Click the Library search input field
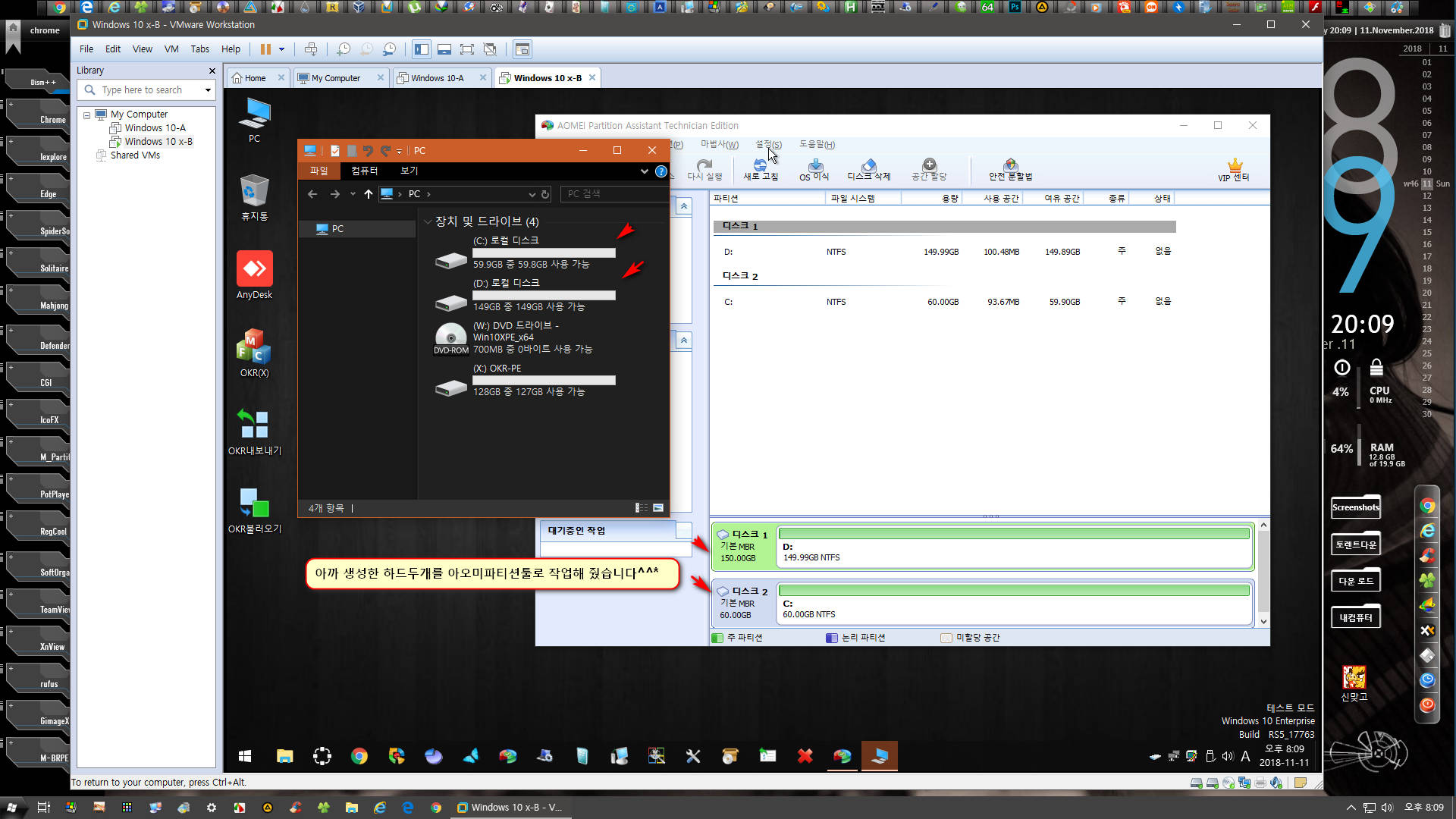 148,89
